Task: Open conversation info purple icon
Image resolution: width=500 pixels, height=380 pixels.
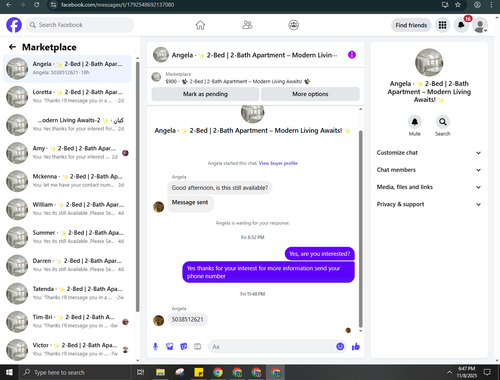Action: click(352, 55)
